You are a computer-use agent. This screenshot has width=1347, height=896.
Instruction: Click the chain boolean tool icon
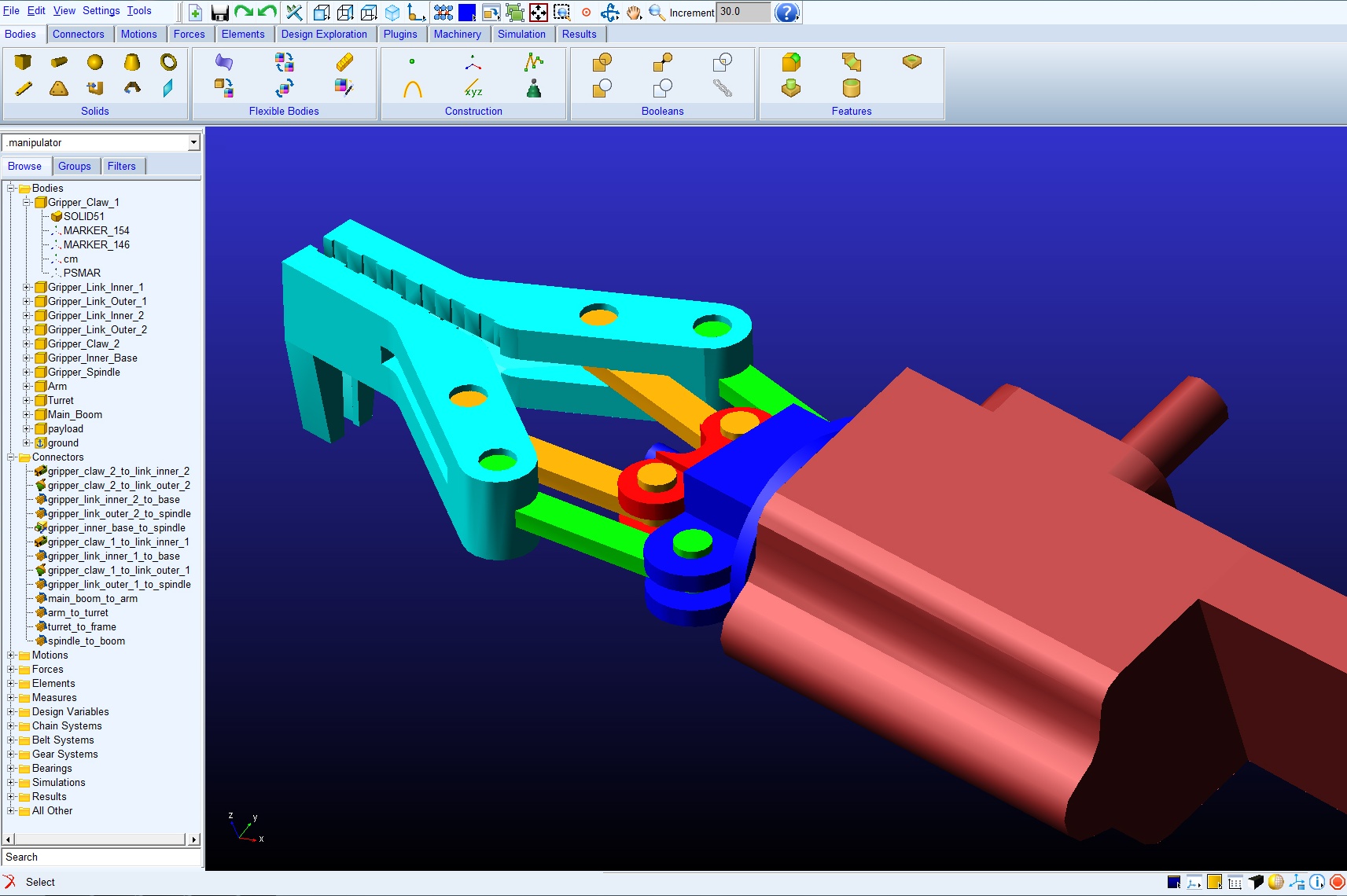click(x=722, y=89)
